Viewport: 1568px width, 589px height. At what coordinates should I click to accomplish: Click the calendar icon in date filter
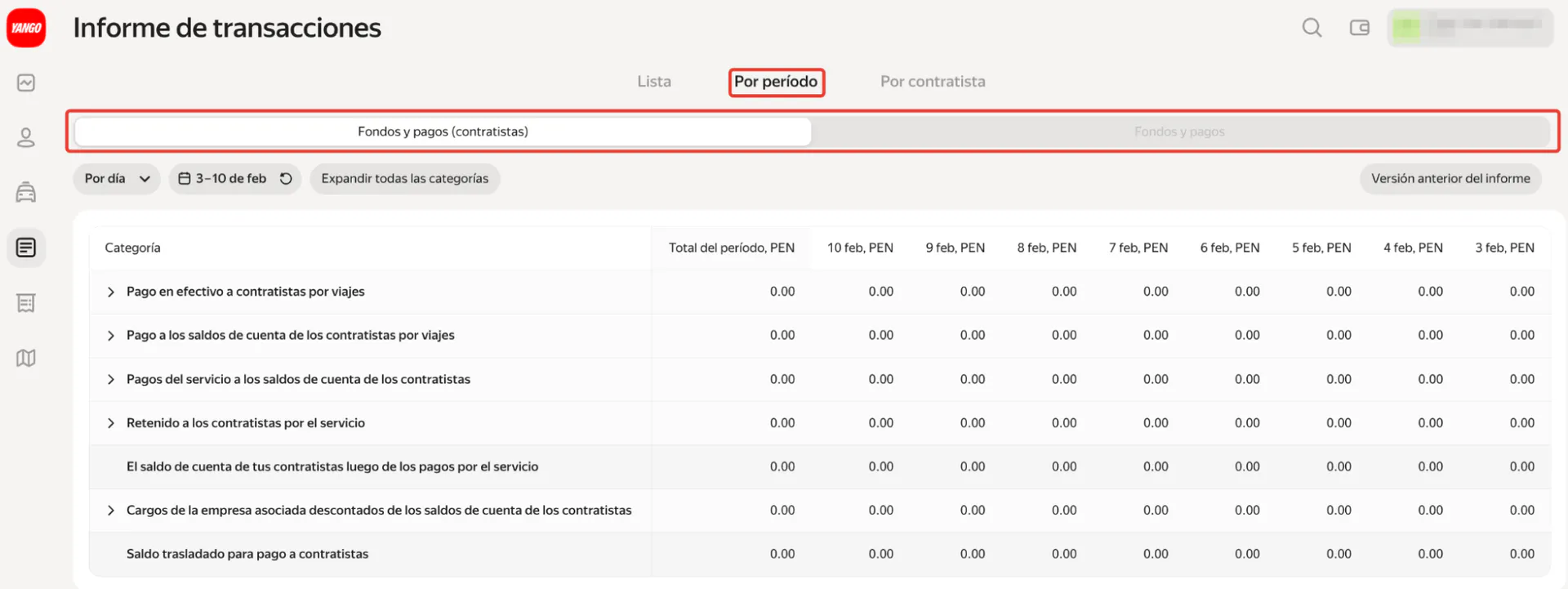coord(185,179)
